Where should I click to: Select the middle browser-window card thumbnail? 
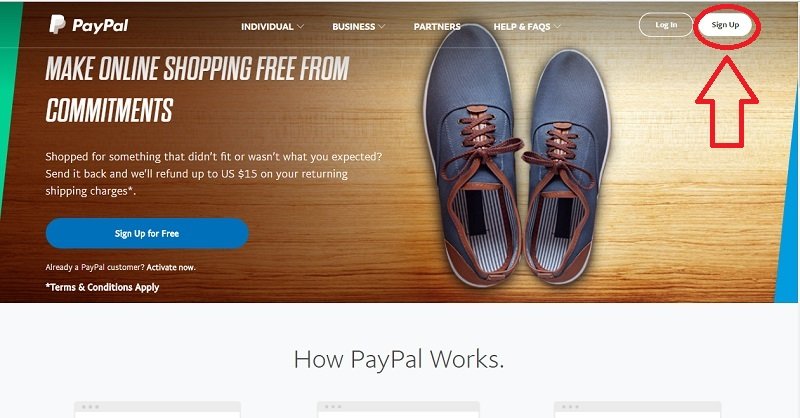click(398, 409)
